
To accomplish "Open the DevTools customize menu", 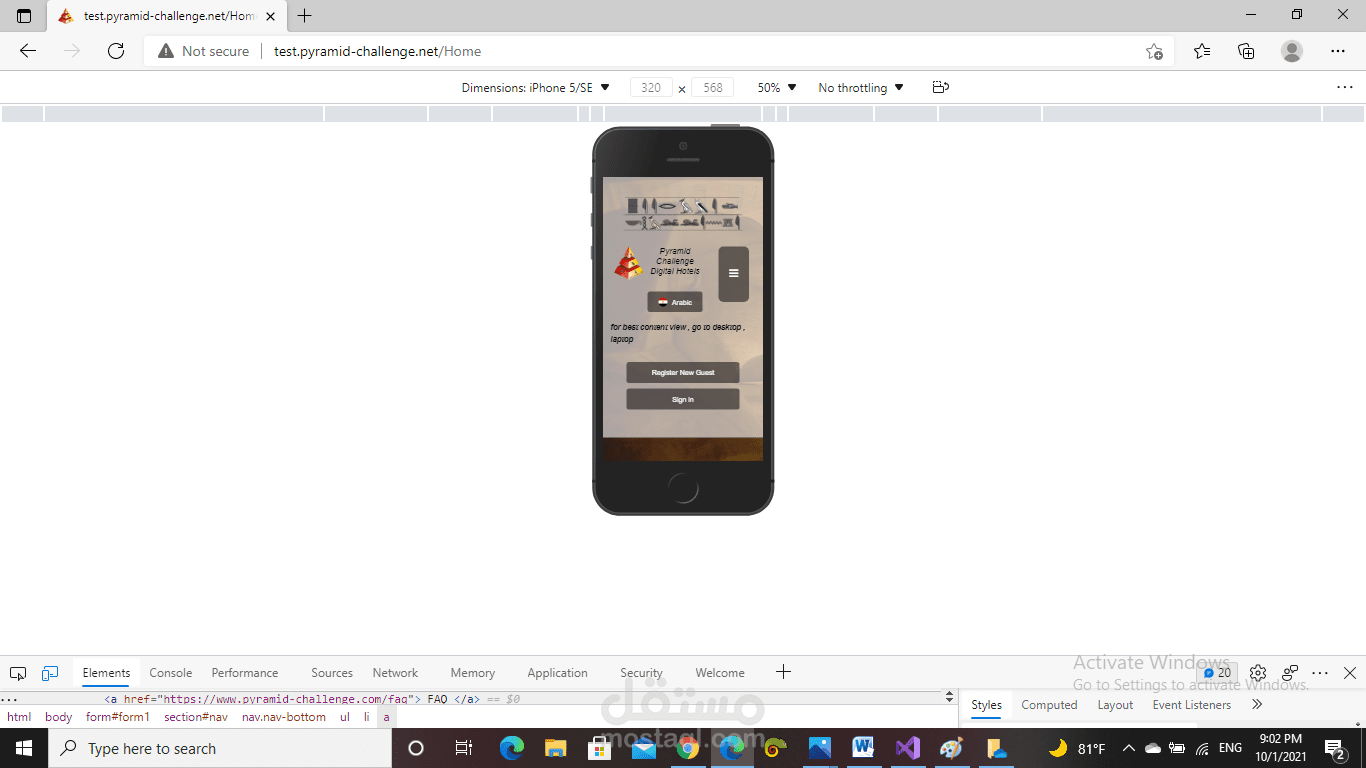I will [1320, 673].
